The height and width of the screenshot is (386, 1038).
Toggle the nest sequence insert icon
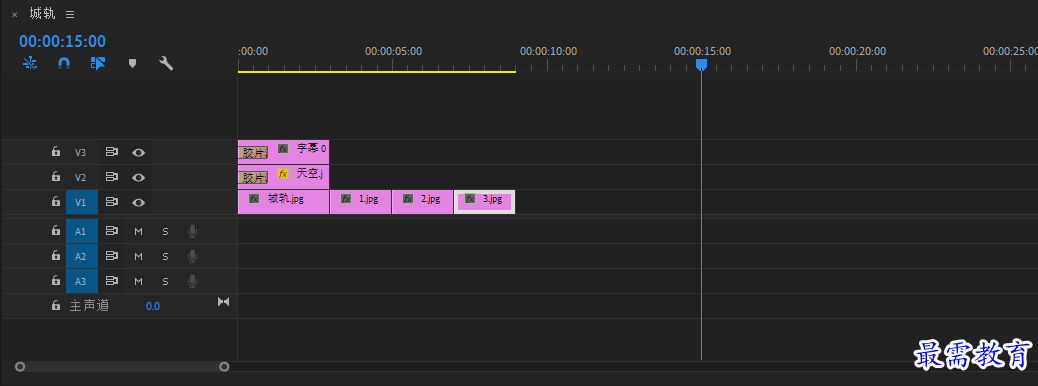point(30,64)
